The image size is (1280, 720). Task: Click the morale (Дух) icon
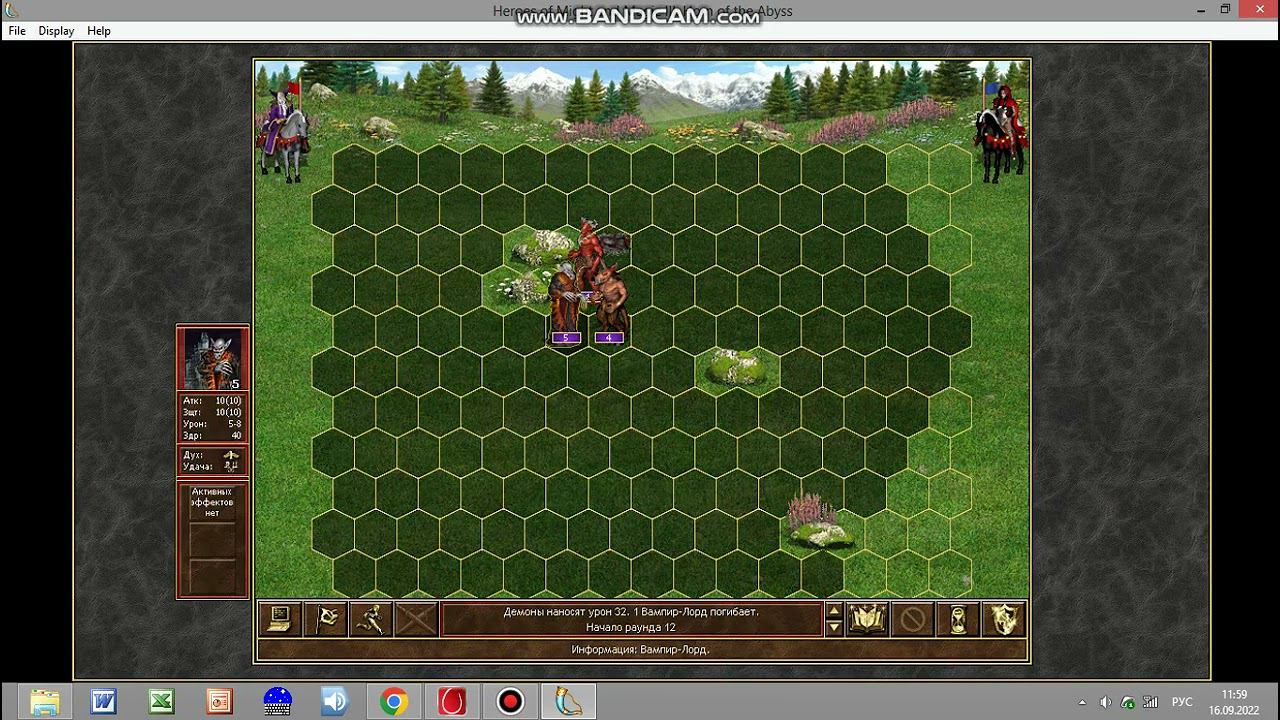(231, 455)
